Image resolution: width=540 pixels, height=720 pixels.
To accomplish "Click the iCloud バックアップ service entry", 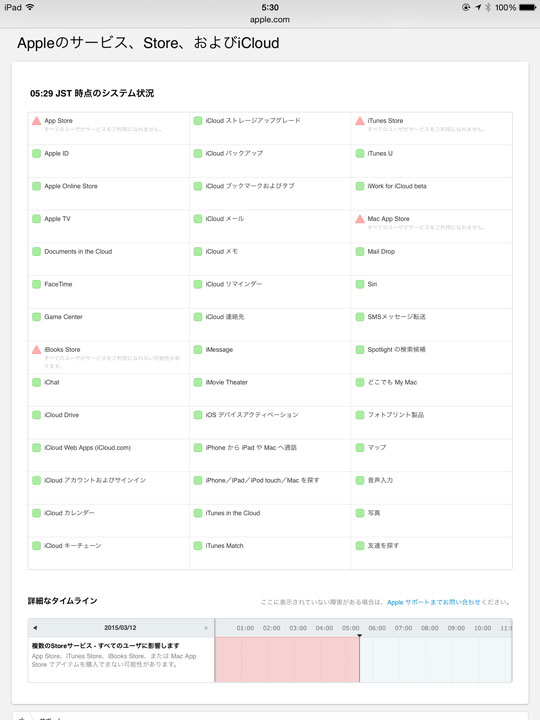I will point(270,161).
